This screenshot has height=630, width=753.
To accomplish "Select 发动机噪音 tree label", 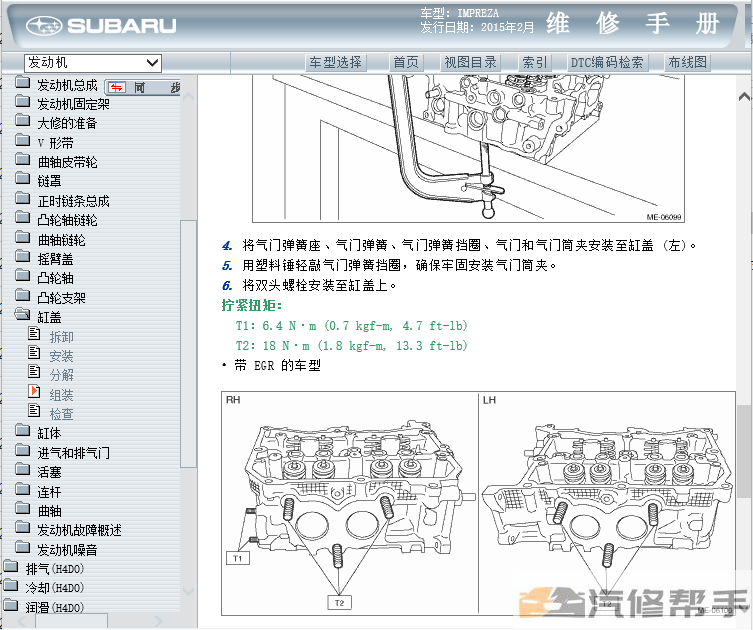I will coord(67,550).
